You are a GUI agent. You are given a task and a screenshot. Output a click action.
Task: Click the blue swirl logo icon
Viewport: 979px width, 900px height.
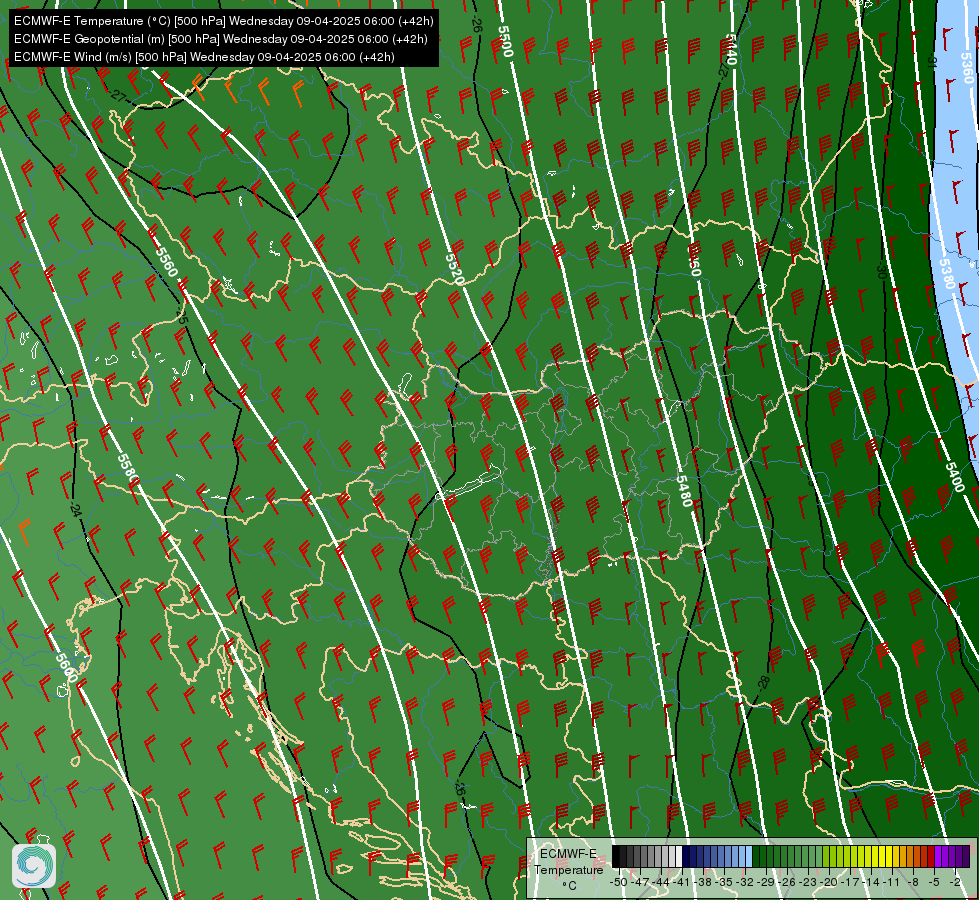(34, 866)
